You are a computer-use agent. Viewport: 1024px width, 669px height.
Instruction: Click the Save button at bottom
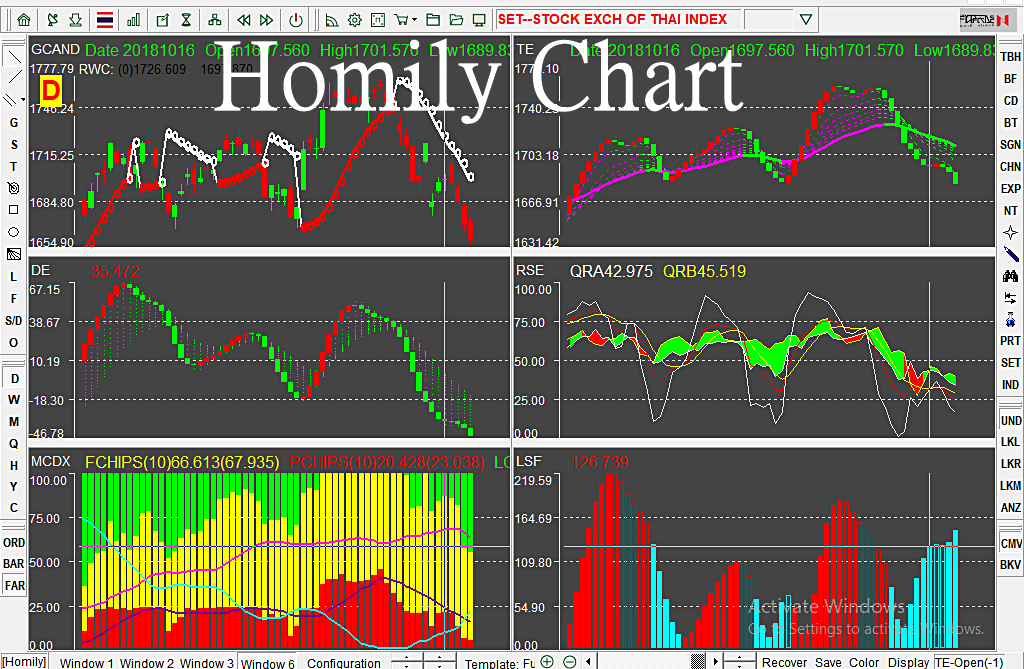tap(828, 662)
